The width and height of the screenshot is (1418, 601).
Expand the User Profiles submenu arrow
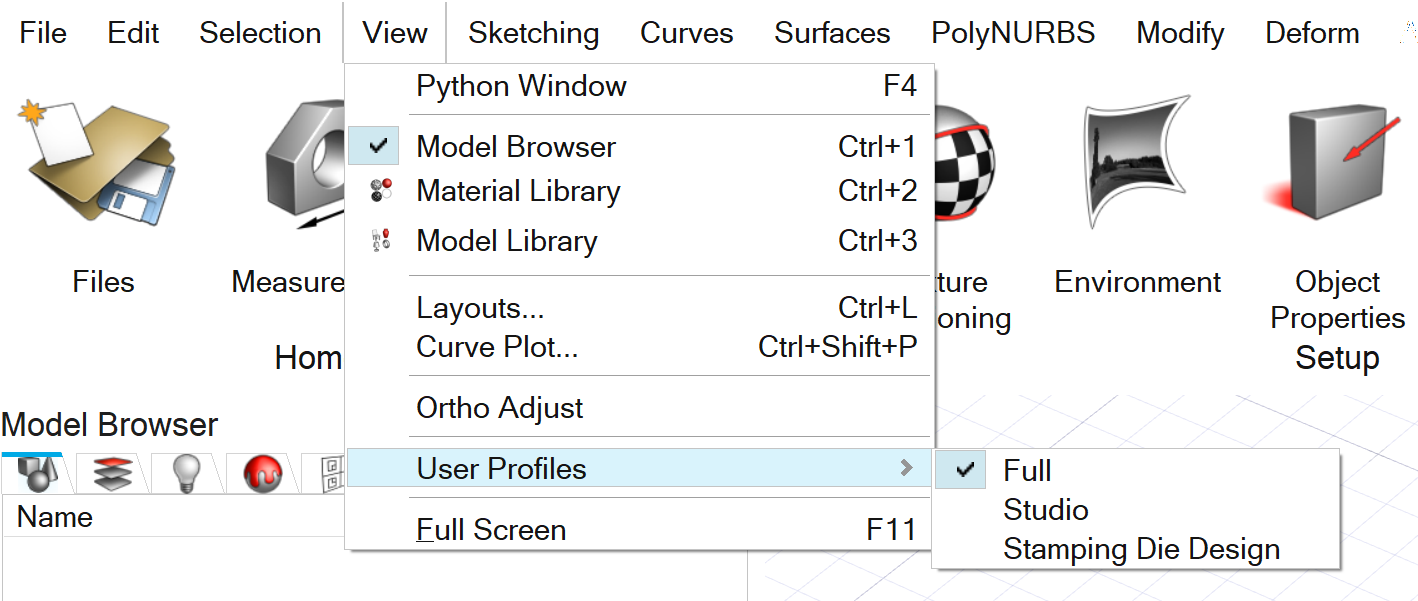(906, 468)
